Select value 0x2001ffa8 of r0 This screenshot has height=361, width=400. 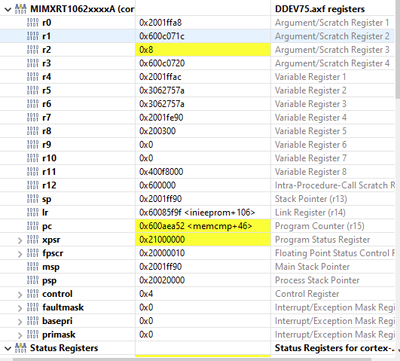[x=160, y=23]
